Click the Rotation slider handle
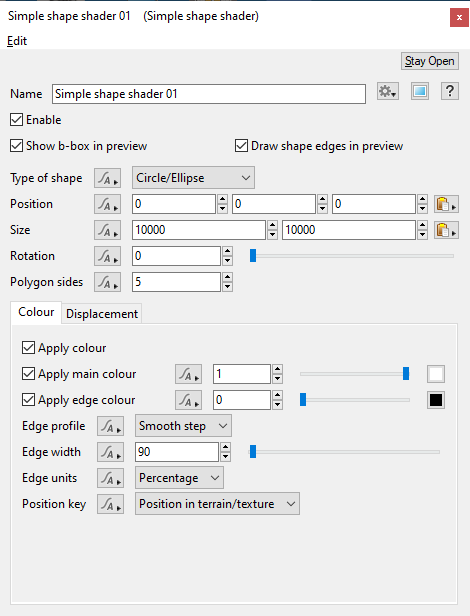470x616 pixels. pos(253,256)
